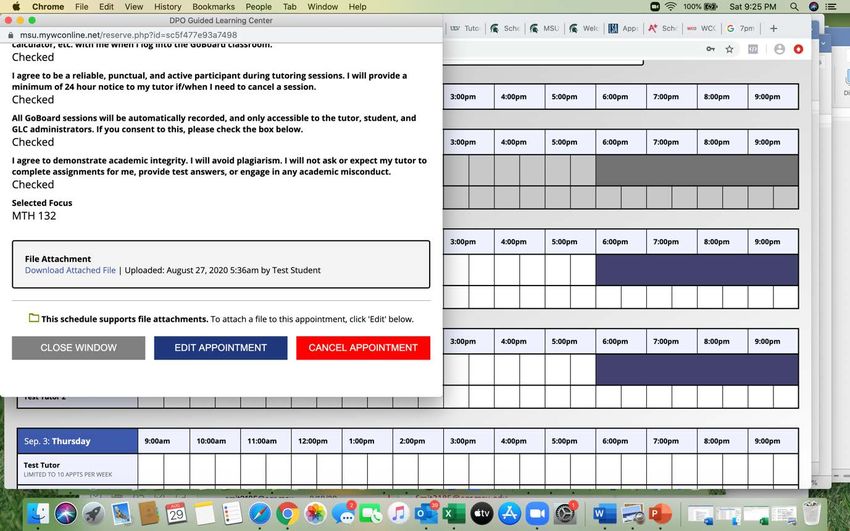Screen dimensions: 850x531
Task: Open Zoom app in the dock
Action: point(537,514)
